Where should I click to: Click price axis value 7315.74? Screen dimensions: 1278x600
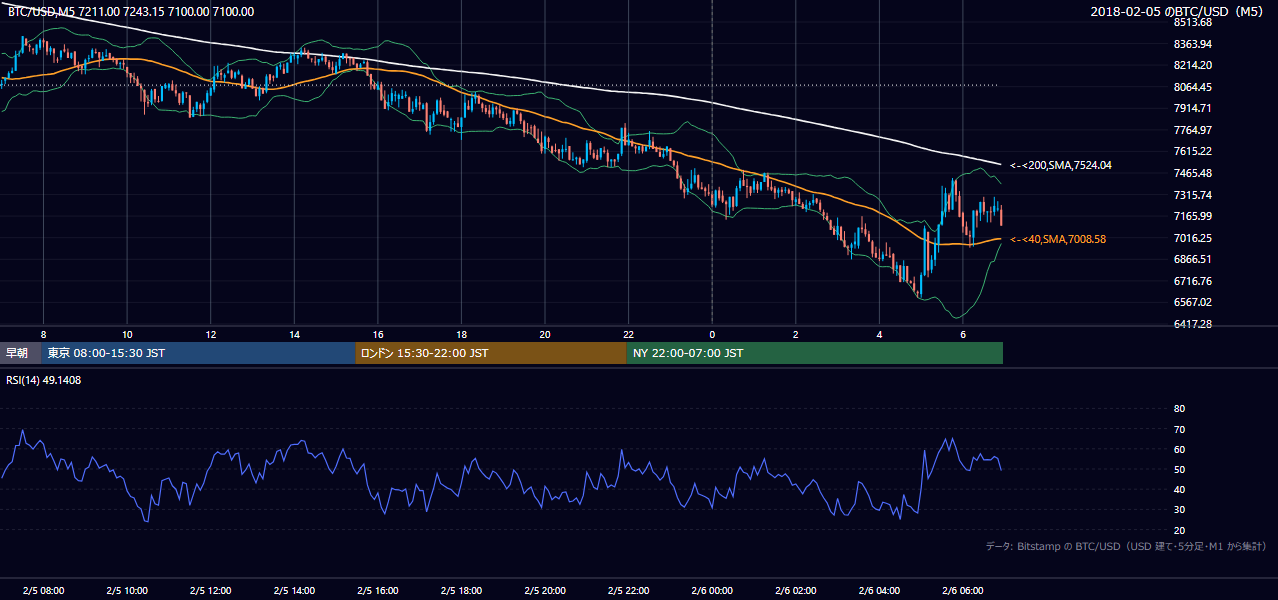tap(1193, 195)
